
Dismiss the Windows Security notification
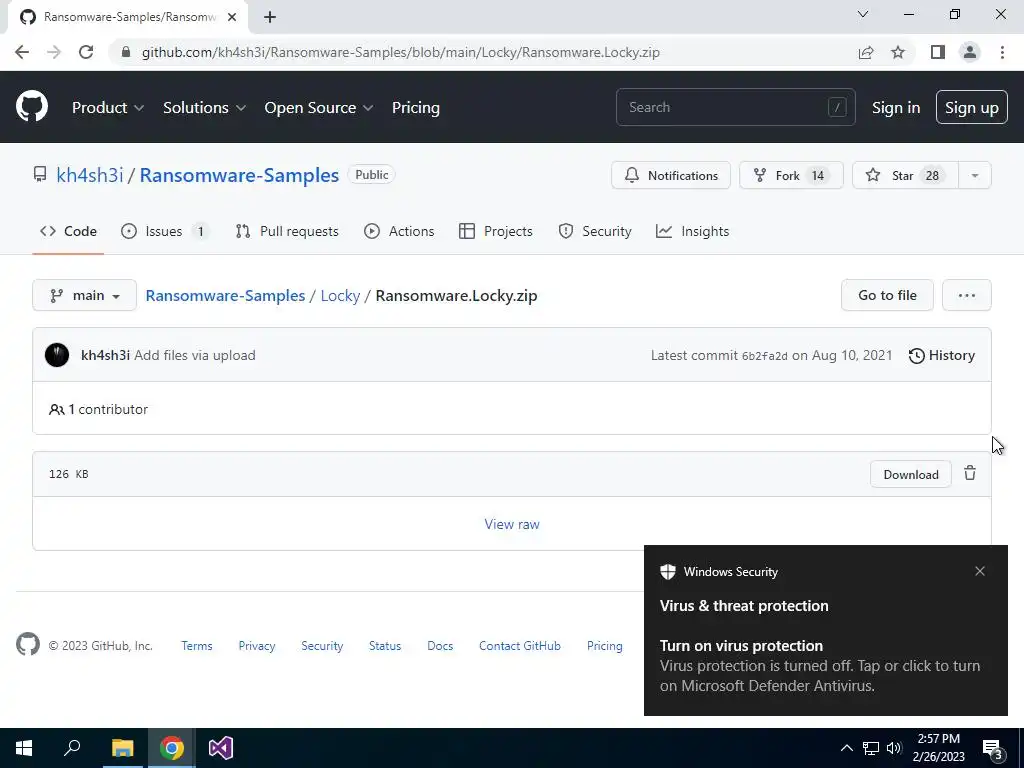point(980,571)
